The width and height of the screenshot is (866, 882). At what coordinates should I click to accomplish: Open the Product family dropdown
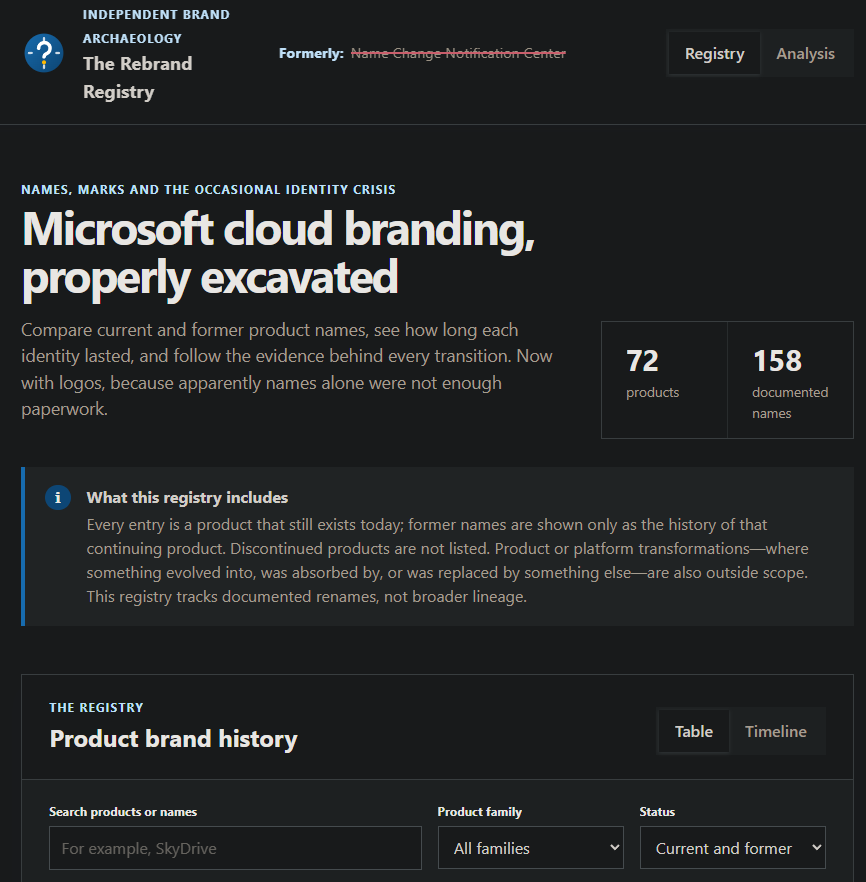[x=531, y=848]
